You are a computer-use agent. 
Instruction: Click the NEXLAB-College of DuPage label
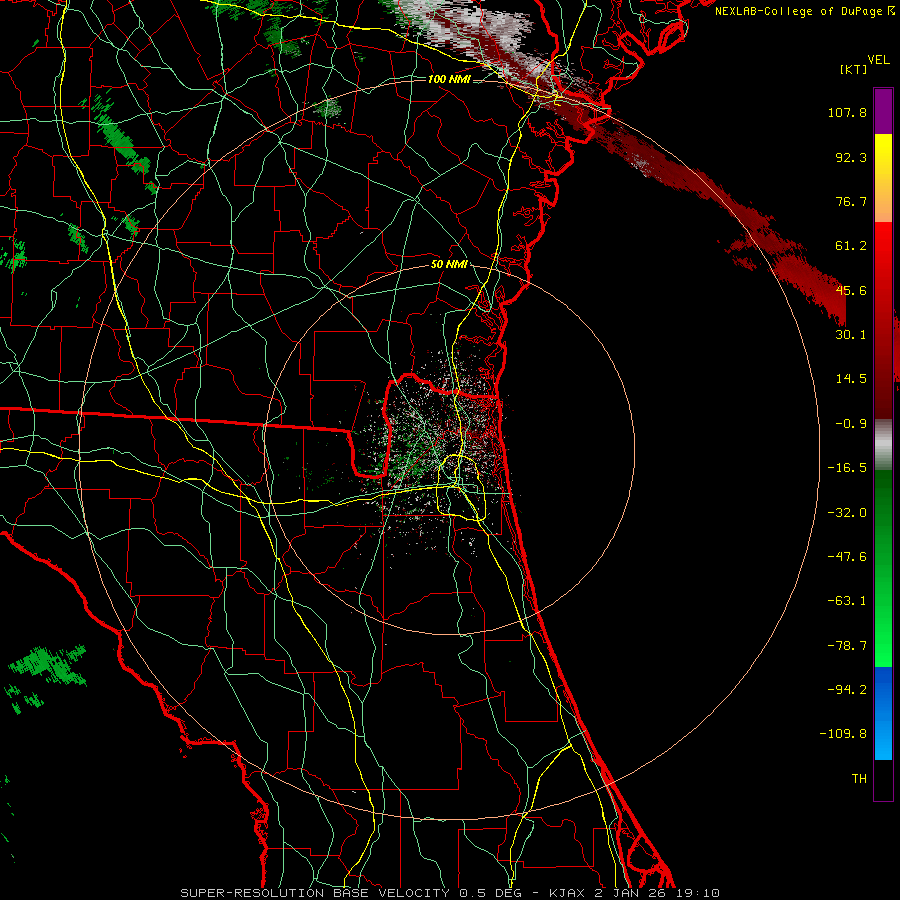coord(798,11)
